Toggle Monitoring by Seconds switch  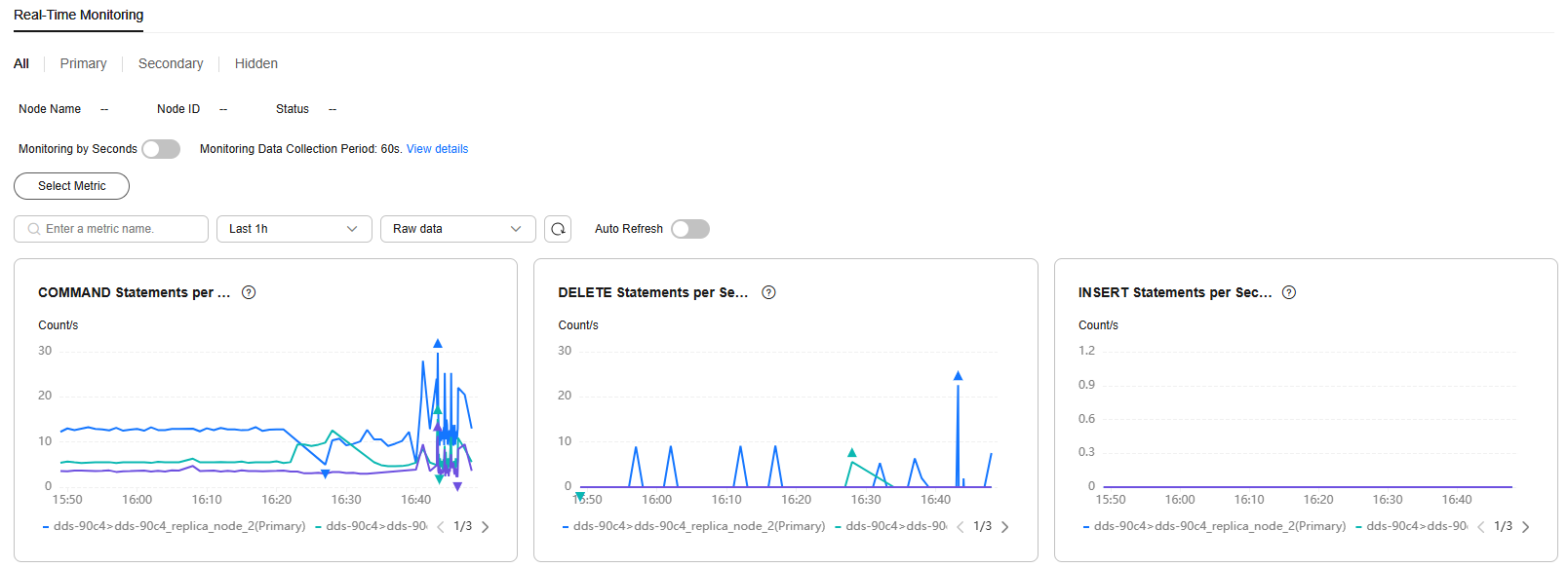point(161,149)
